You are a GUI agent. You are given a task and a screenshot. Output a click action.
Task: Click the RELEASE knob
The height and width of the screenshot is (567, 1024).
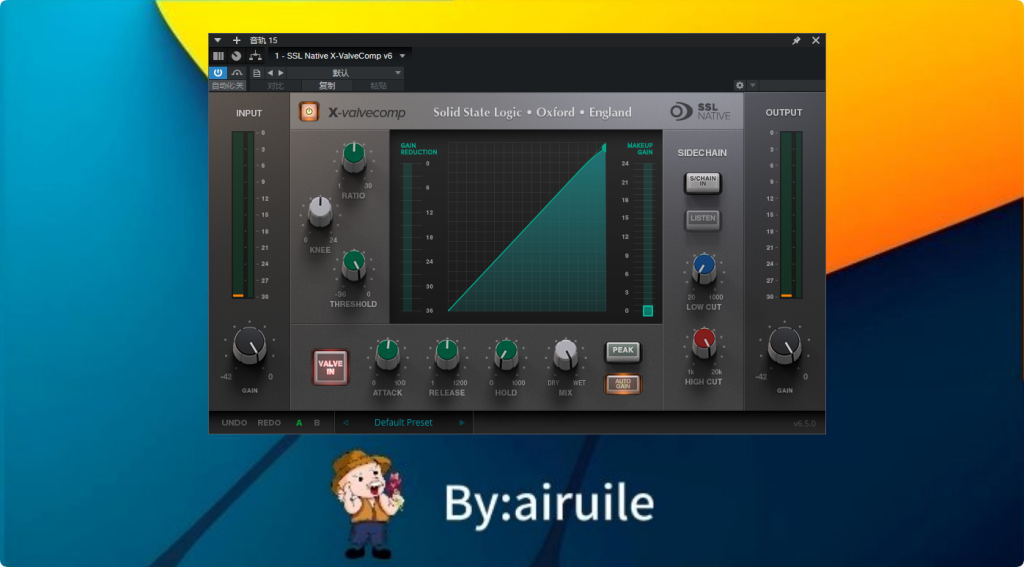447,354
